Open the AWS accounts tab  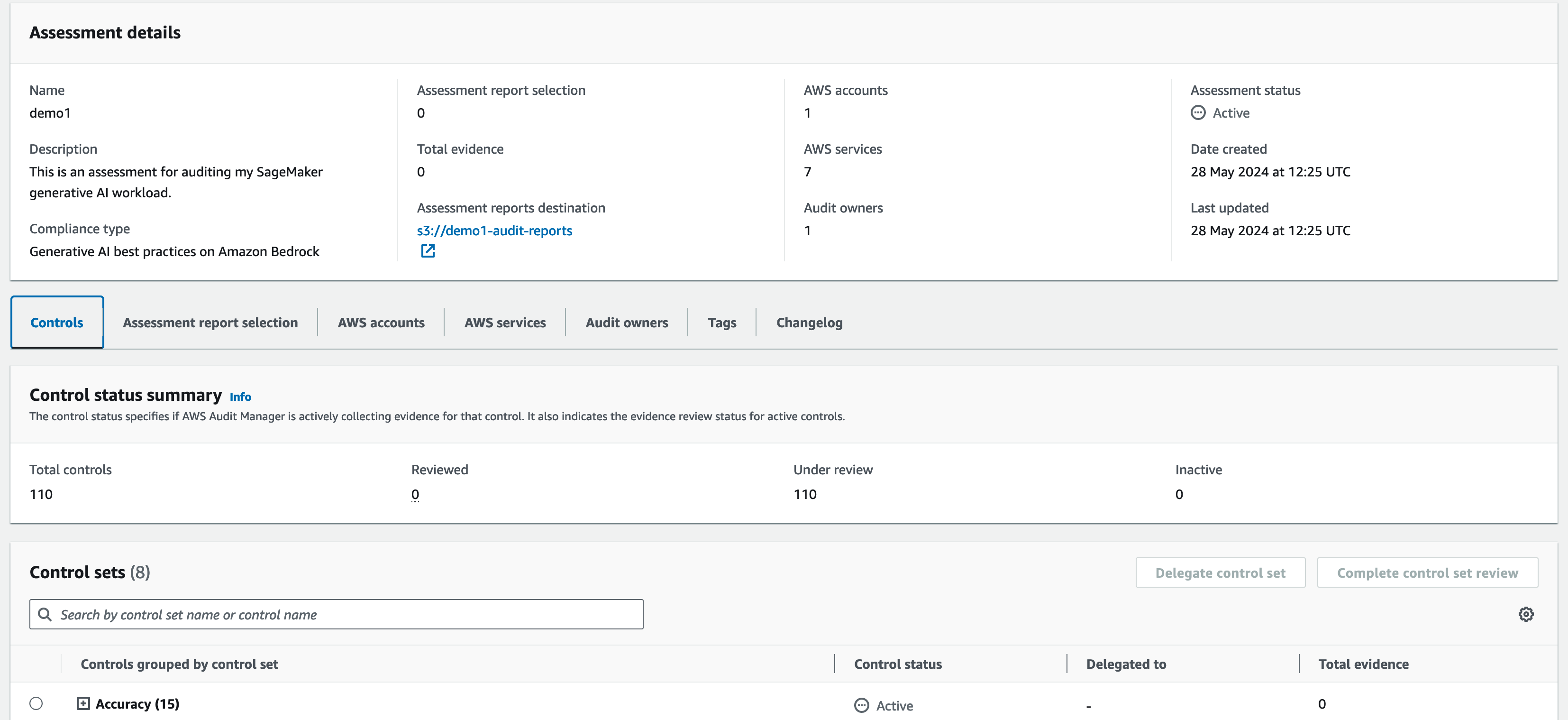(x=381, y=322)
